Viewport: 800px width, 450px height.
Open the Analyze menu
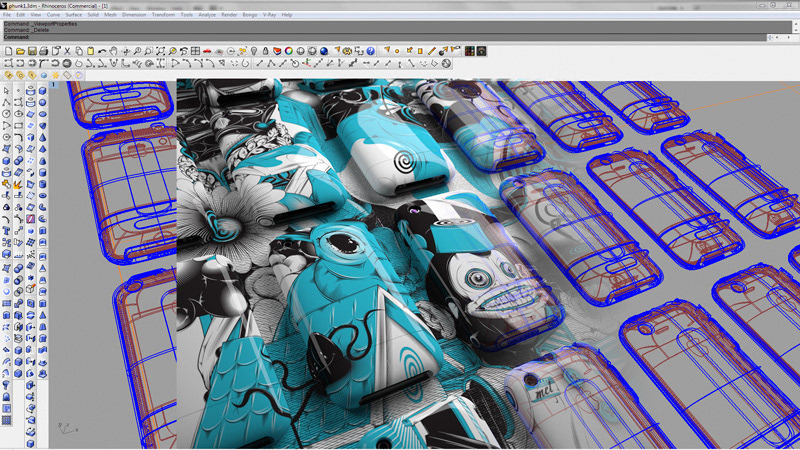[x=207, y=15]
